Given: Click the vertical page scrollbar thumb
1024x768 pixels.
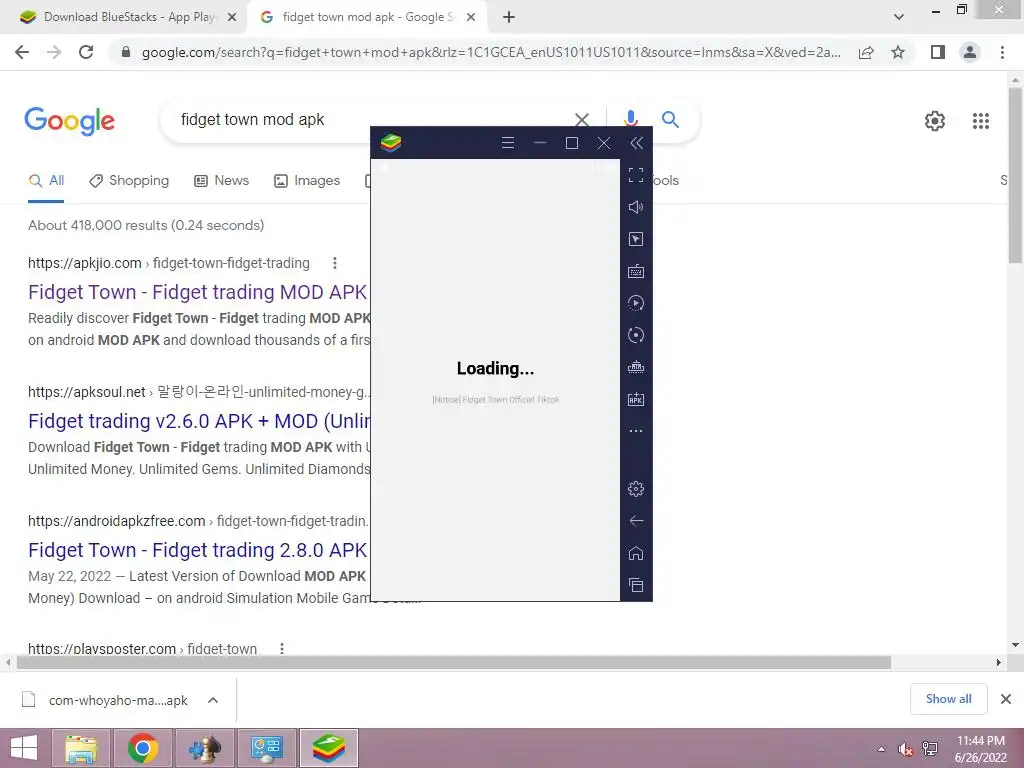Looking at the screenshot, I should tap(1015, 175).
